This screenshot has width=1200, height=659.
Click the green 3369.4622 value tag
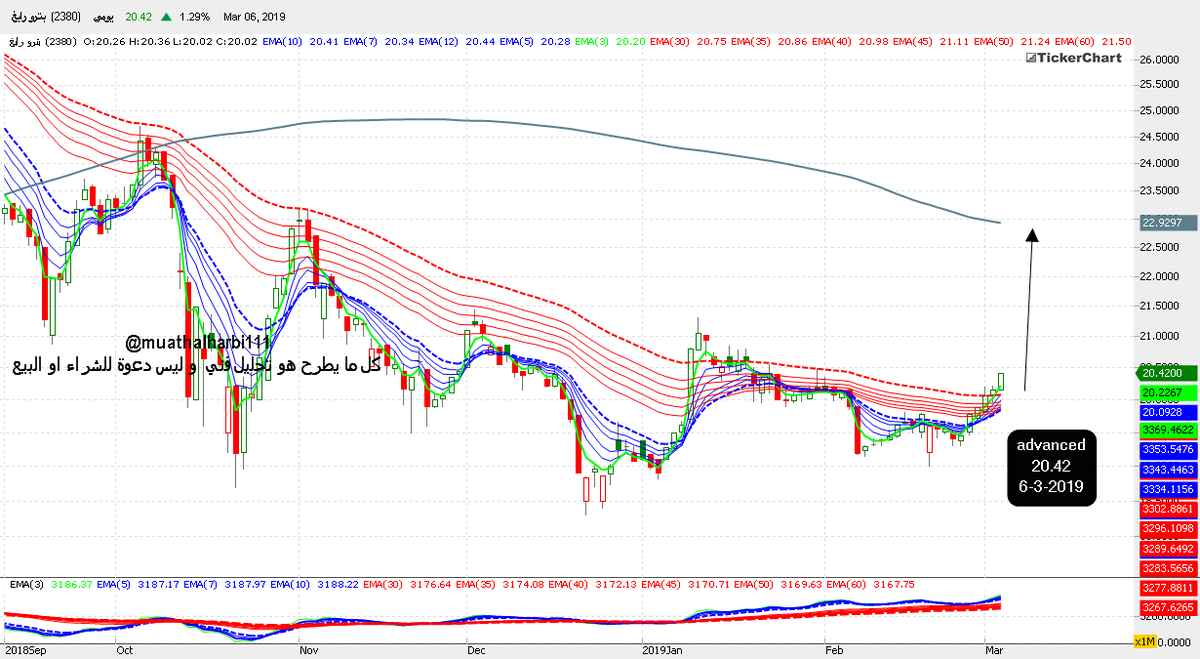pyautogui.click(x=1167, y=430)
